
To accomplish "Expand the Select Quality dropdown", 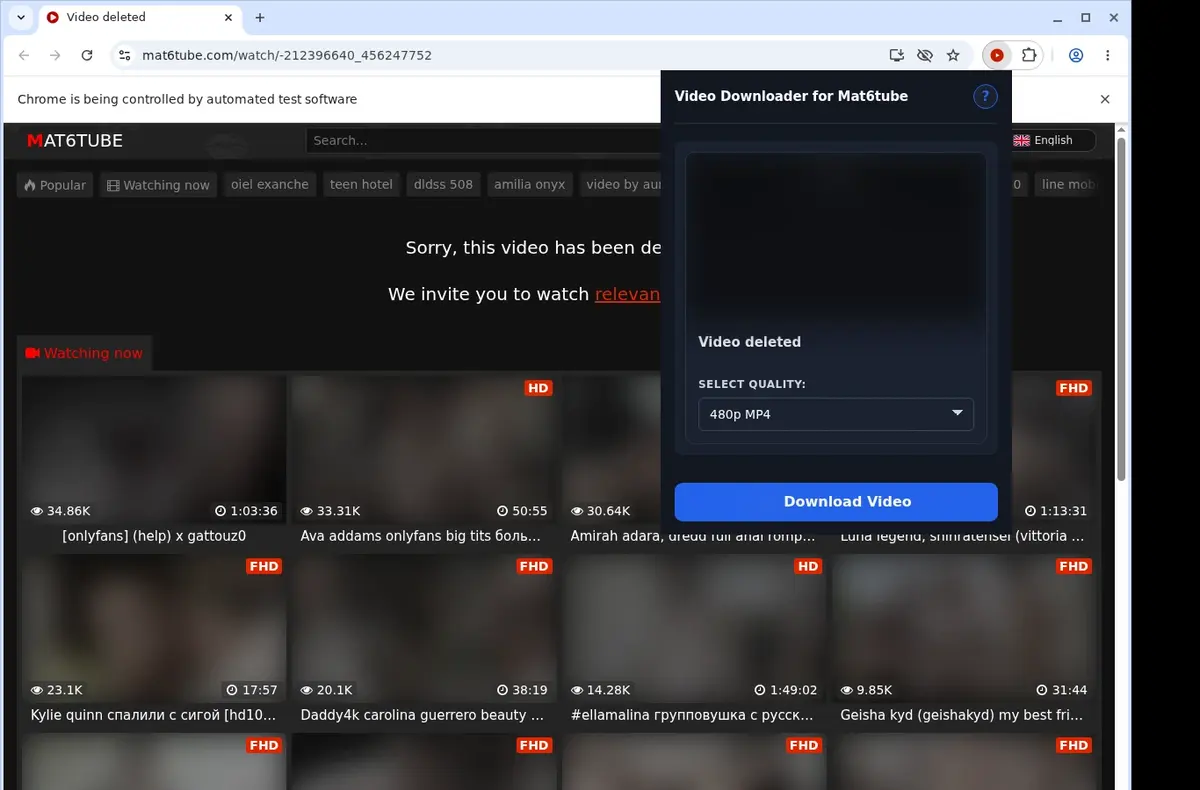I will coord(836,414).
